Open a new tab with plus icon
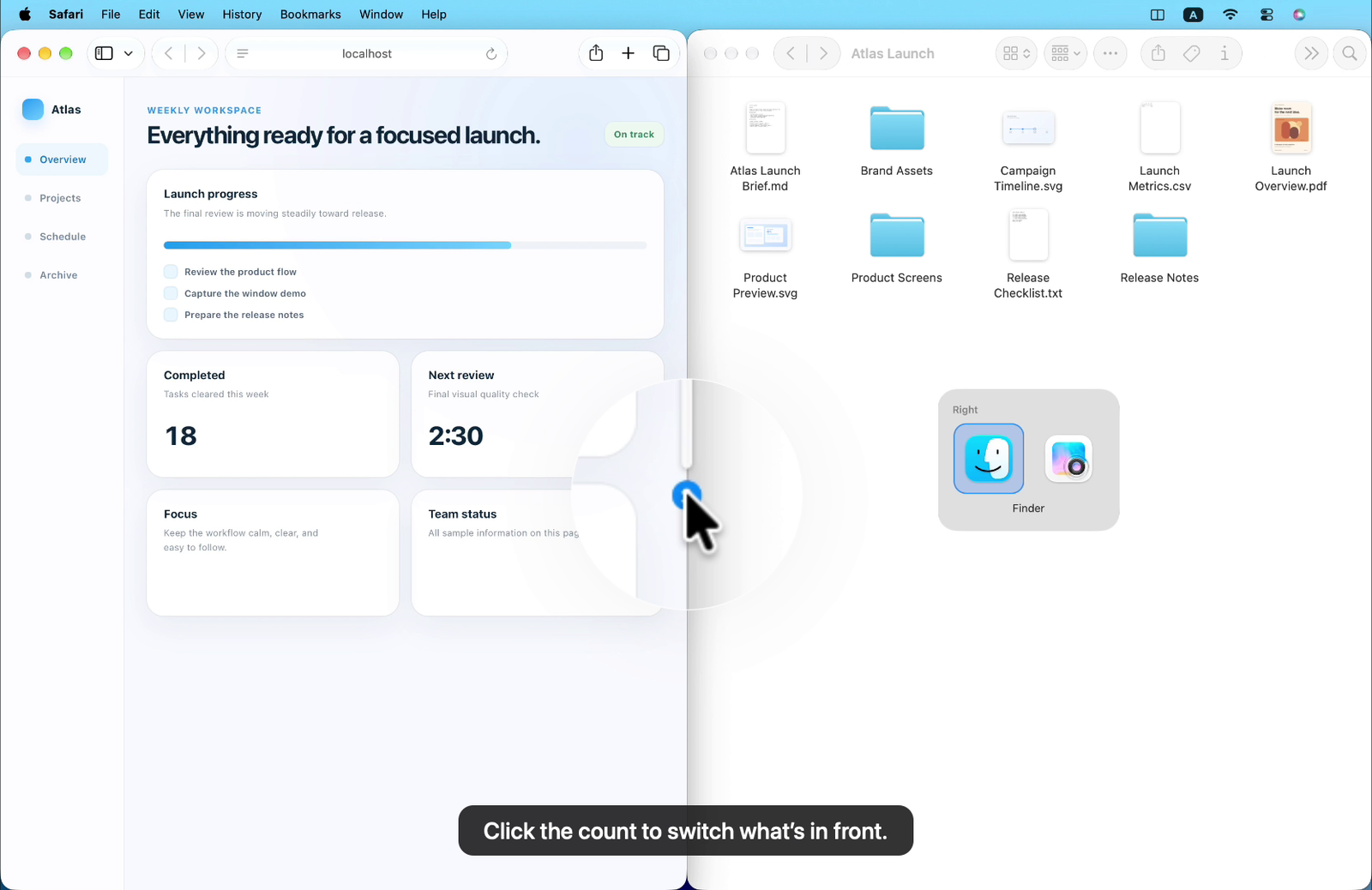The height and width of the screenshot is (890, 1372). (x=629, y=53)
